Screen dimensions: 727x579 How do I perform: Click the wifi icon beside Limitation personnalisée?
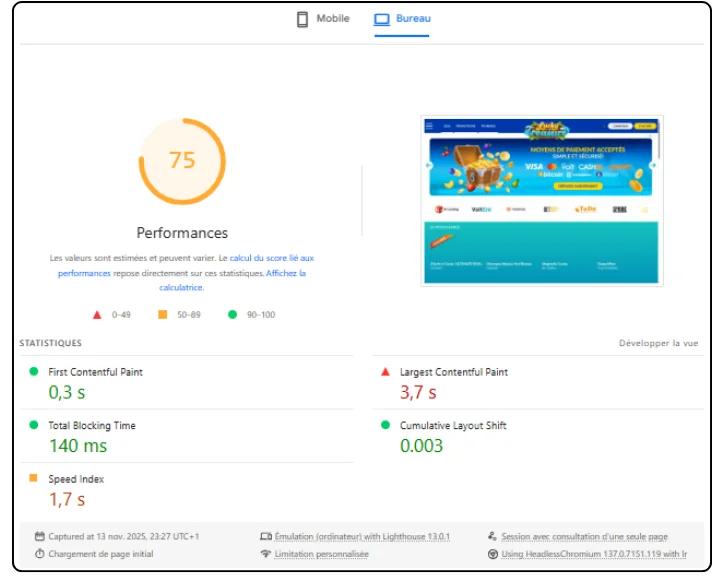click(266, 554)
